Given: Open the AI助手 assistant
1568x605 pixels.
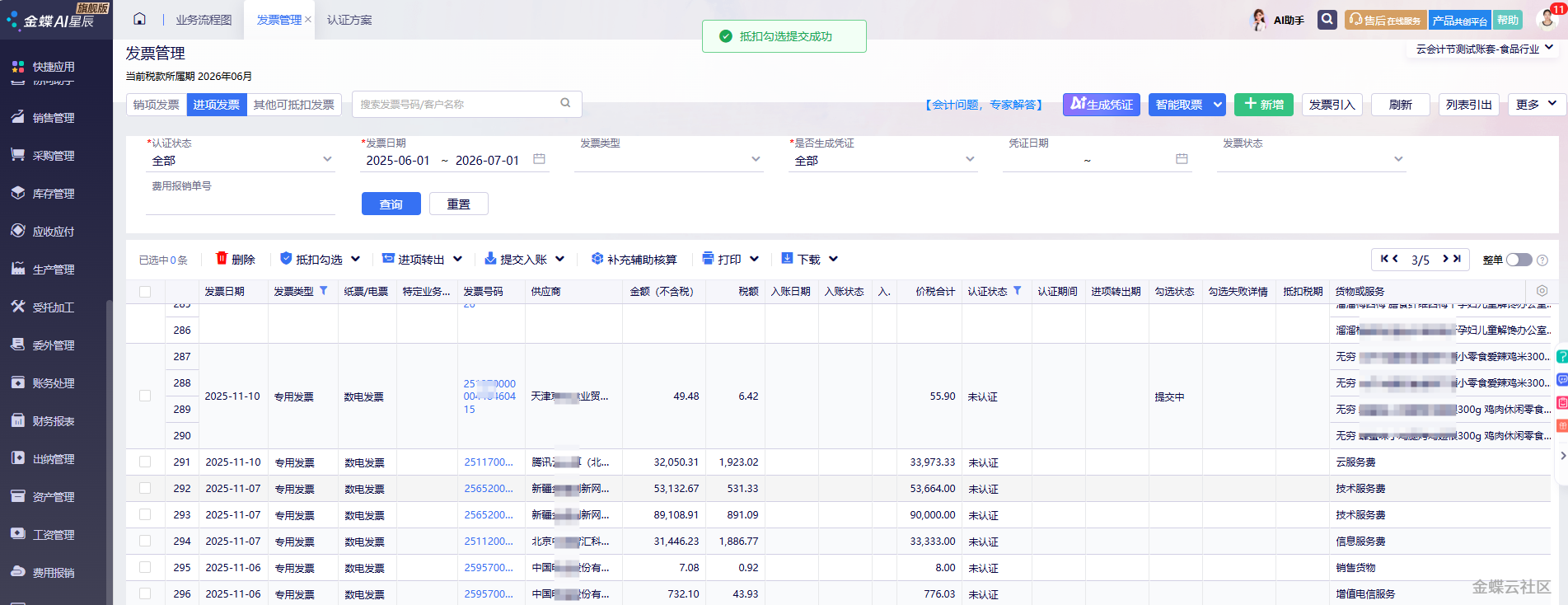Looking at the screenshot, I should (x=1277, y=20).
